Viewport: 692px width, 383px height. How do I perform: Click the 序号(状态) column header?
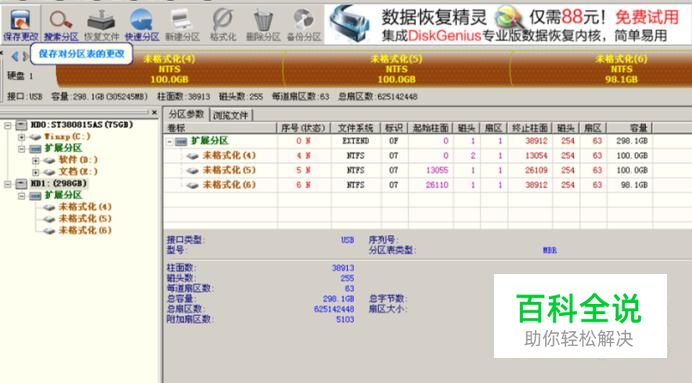pyautogui.click(x=304, y=128)
